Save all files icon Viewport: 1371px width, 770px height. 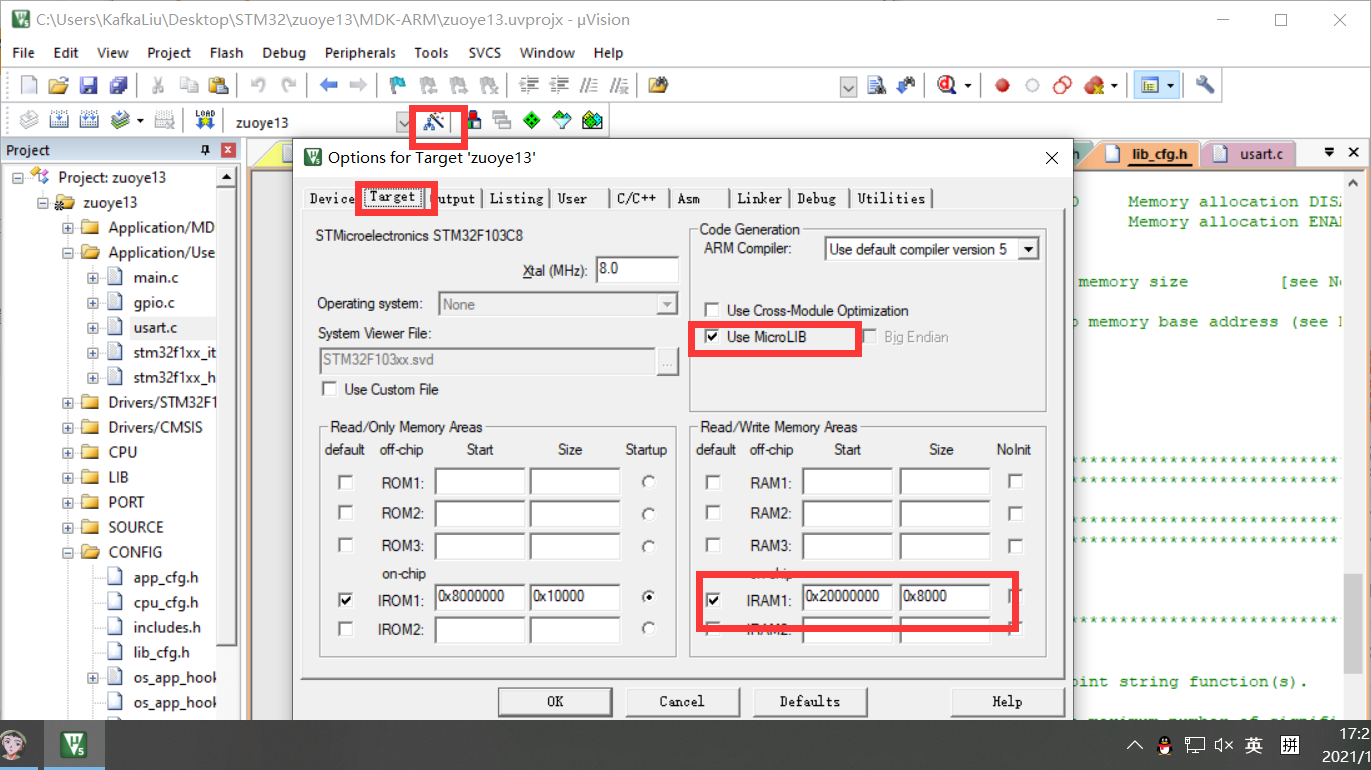pyautogui.click(x=118, y=85)
